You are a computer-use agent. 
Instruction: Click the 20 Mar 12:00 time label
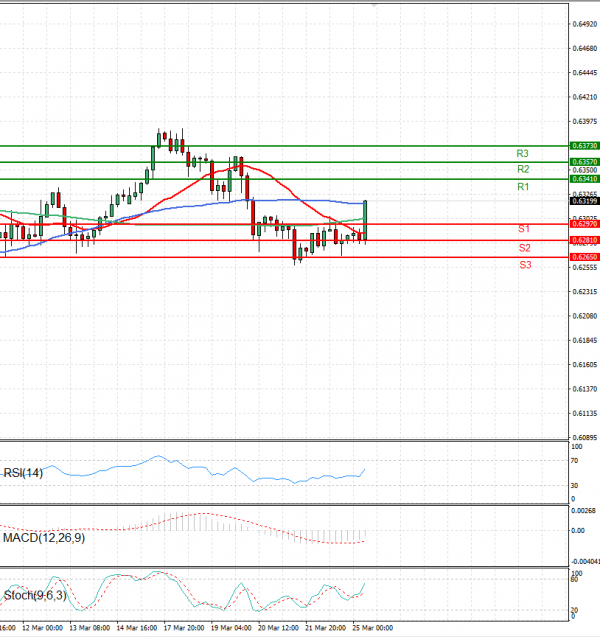point(278,628)
